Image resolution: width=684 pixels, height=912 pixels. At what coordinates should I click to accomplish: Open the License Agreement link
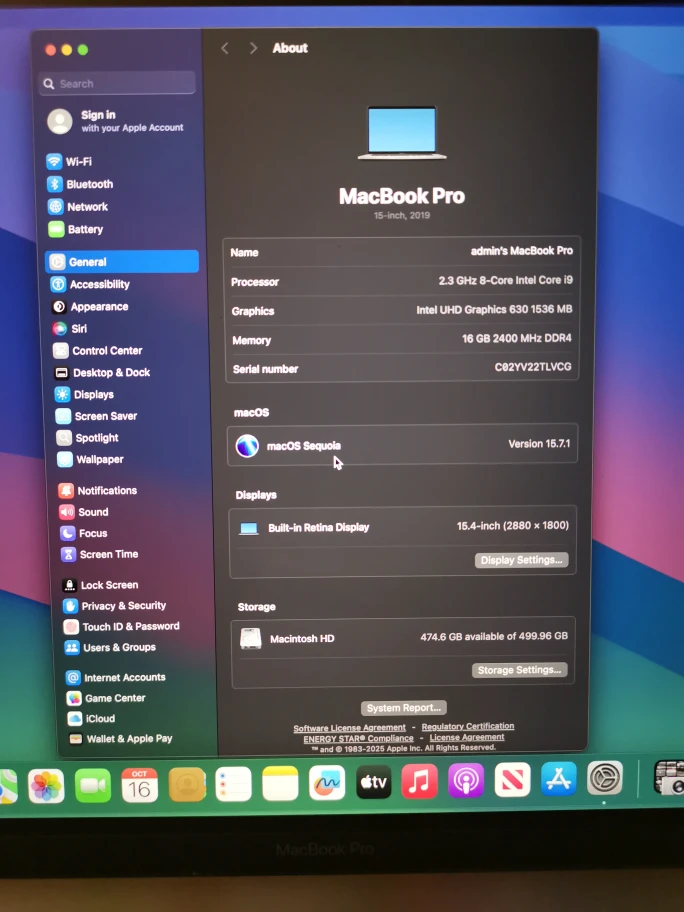point(467,738)
